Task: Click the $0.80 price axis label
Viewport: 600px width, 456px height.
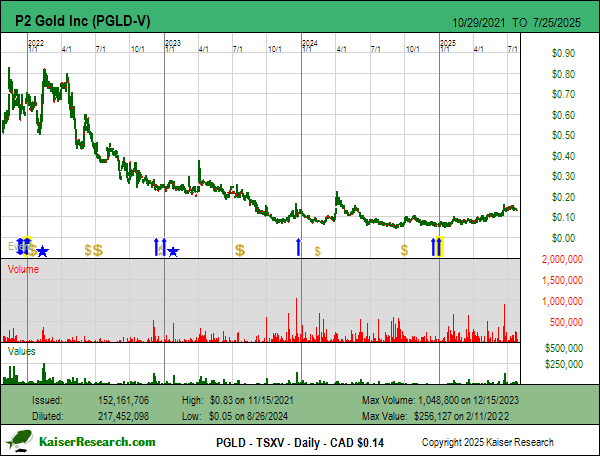Action: pos(563,74)
